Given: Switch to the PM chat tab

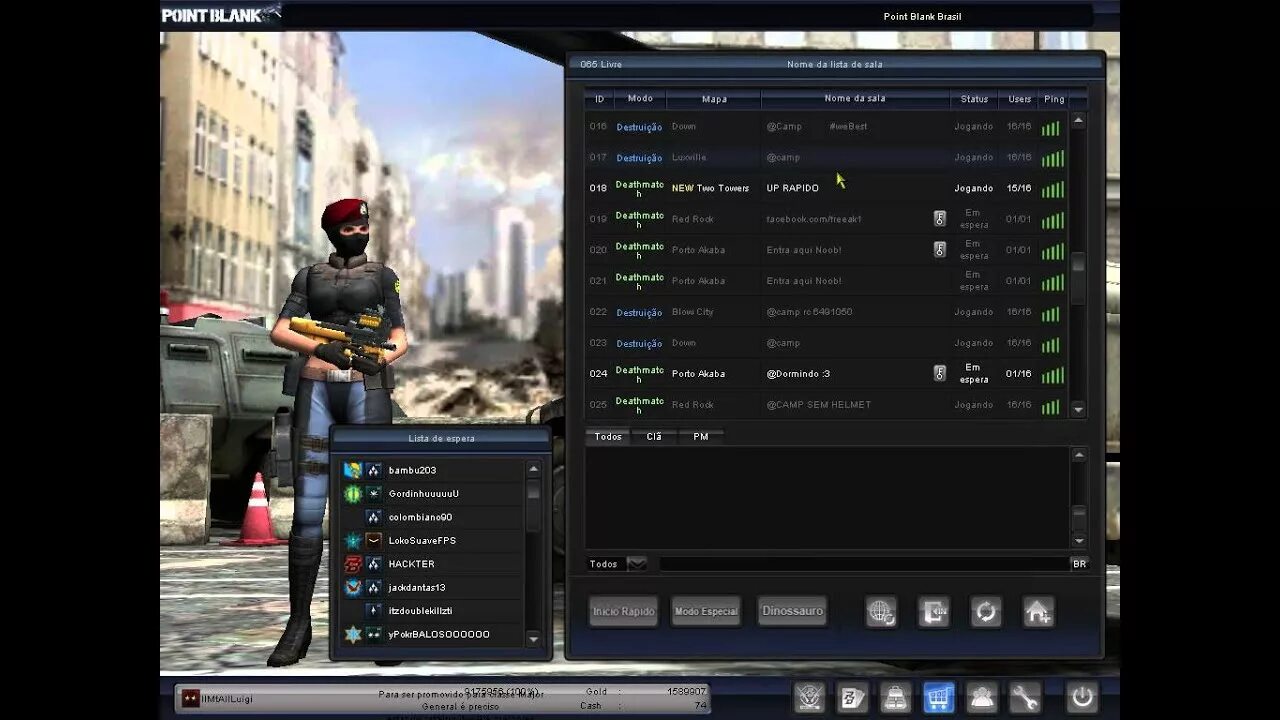Looking at the screenshot, I should (701, 437).
